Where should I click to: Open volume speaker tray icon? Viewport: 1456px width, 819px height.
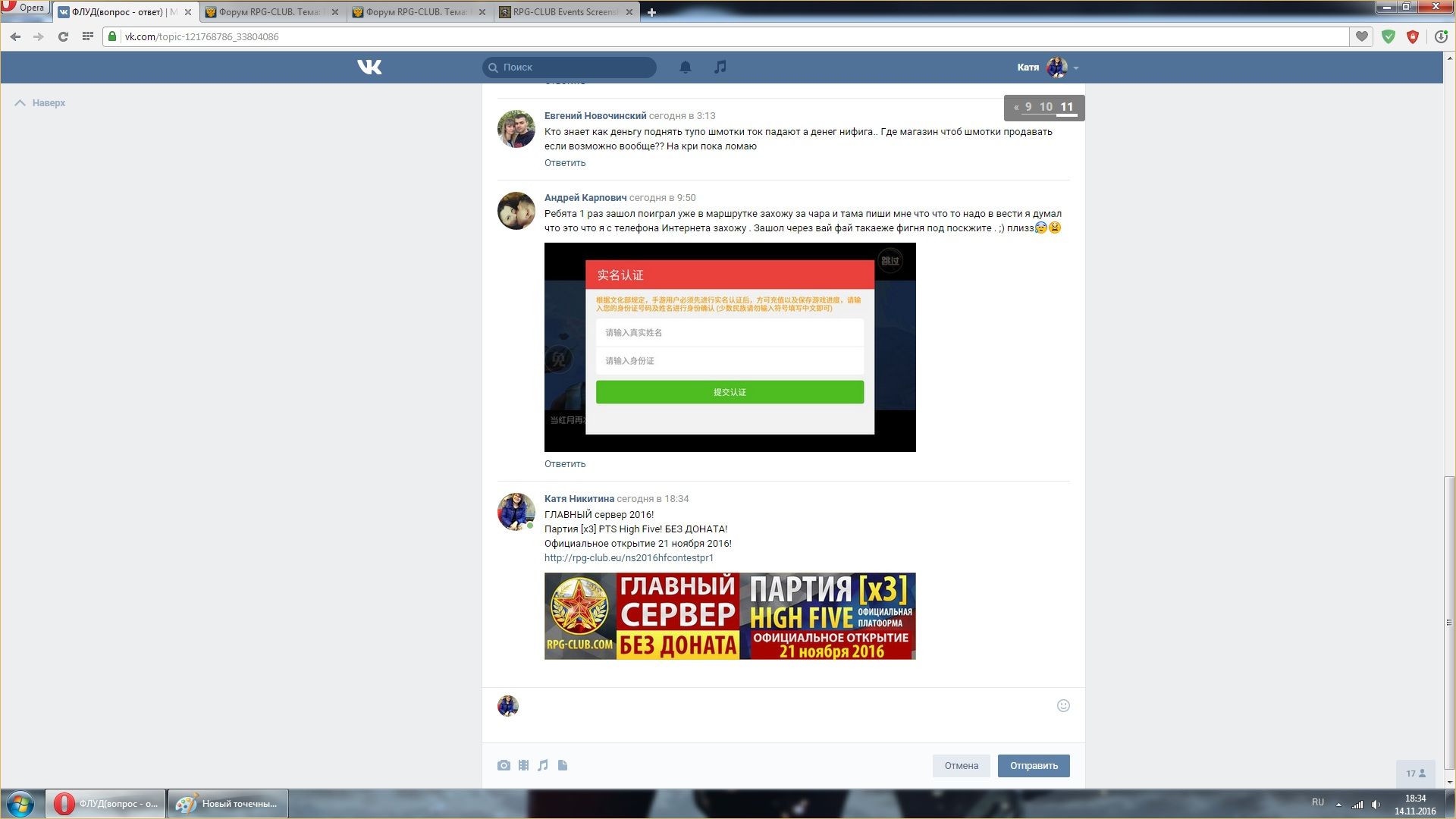[x=1376, y=805]
